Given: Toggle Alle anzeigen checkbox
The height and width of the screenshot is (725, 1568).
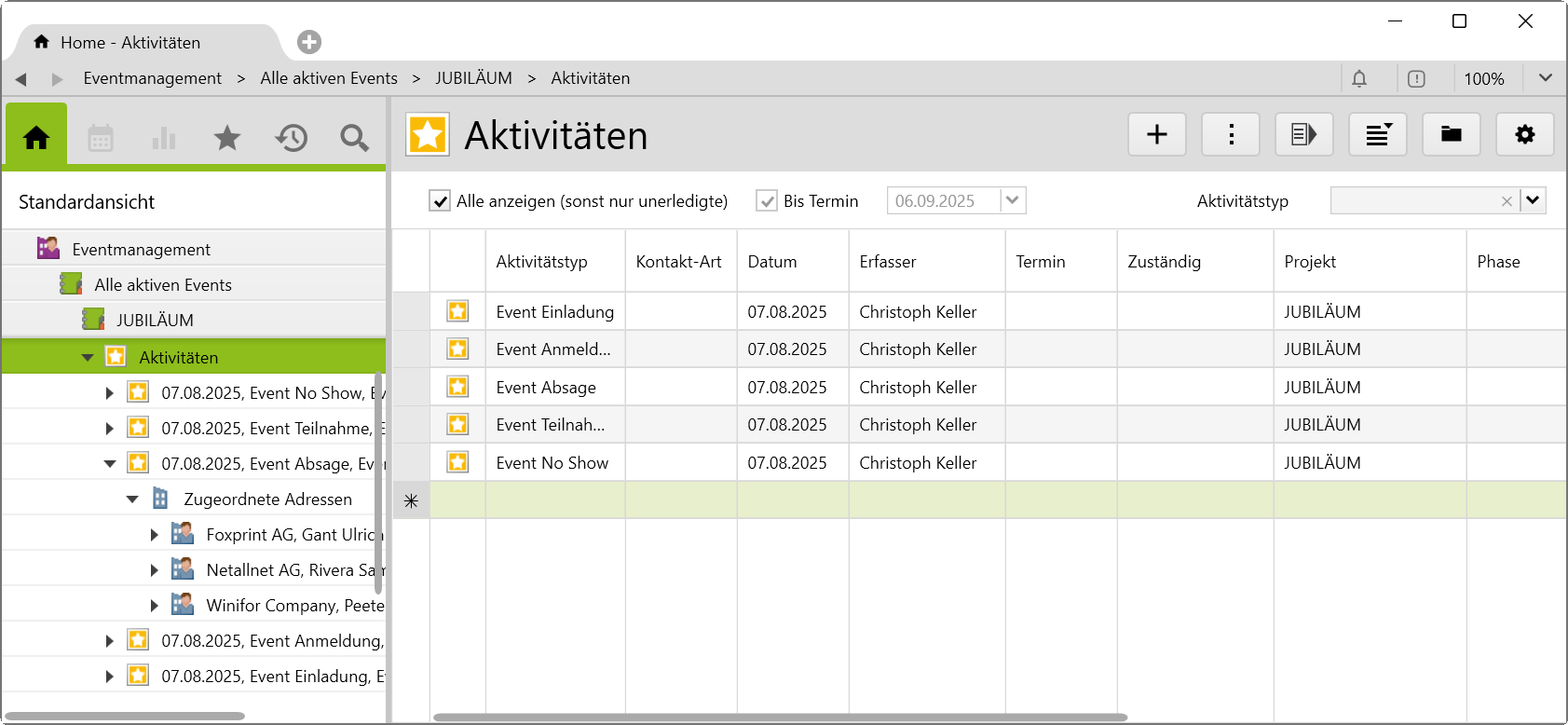Looking at the screenshot, I should pos(440,200).
